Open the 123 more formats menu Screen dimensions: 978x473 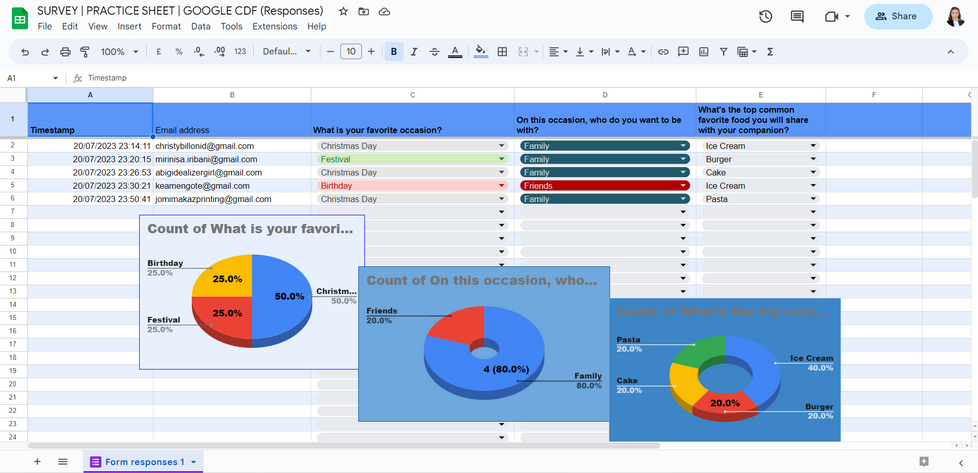pyautogui.click(x=240, y=52)
